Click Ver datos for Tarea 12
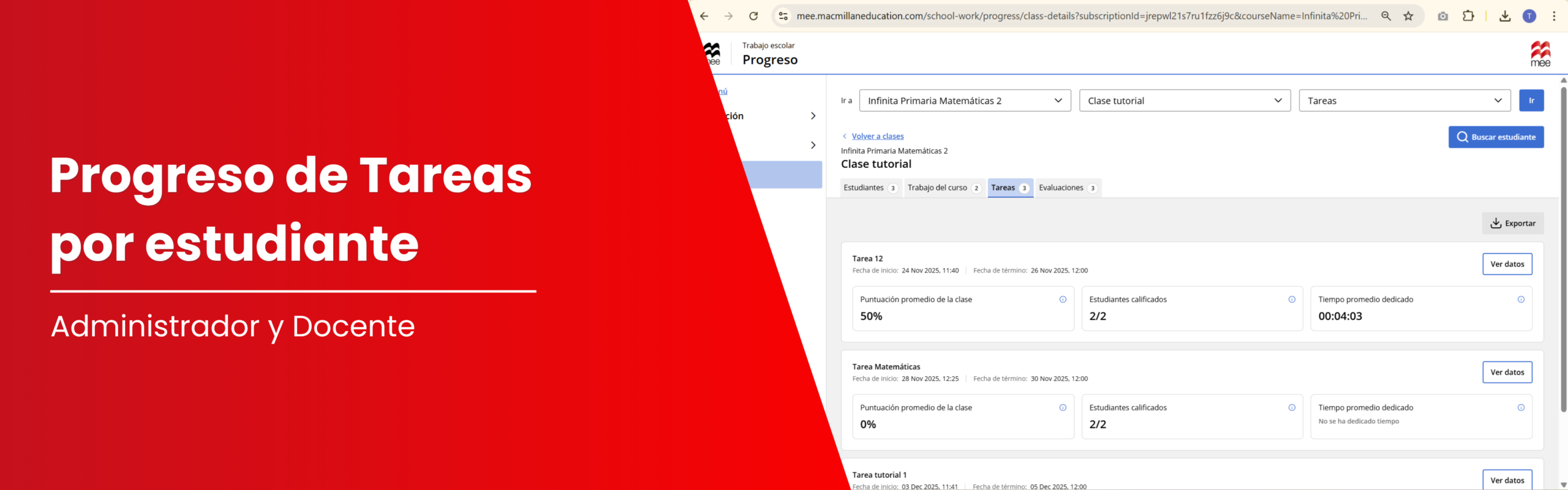The image size is (1568, 490). pyautogui.click(x=1507, y=265)
